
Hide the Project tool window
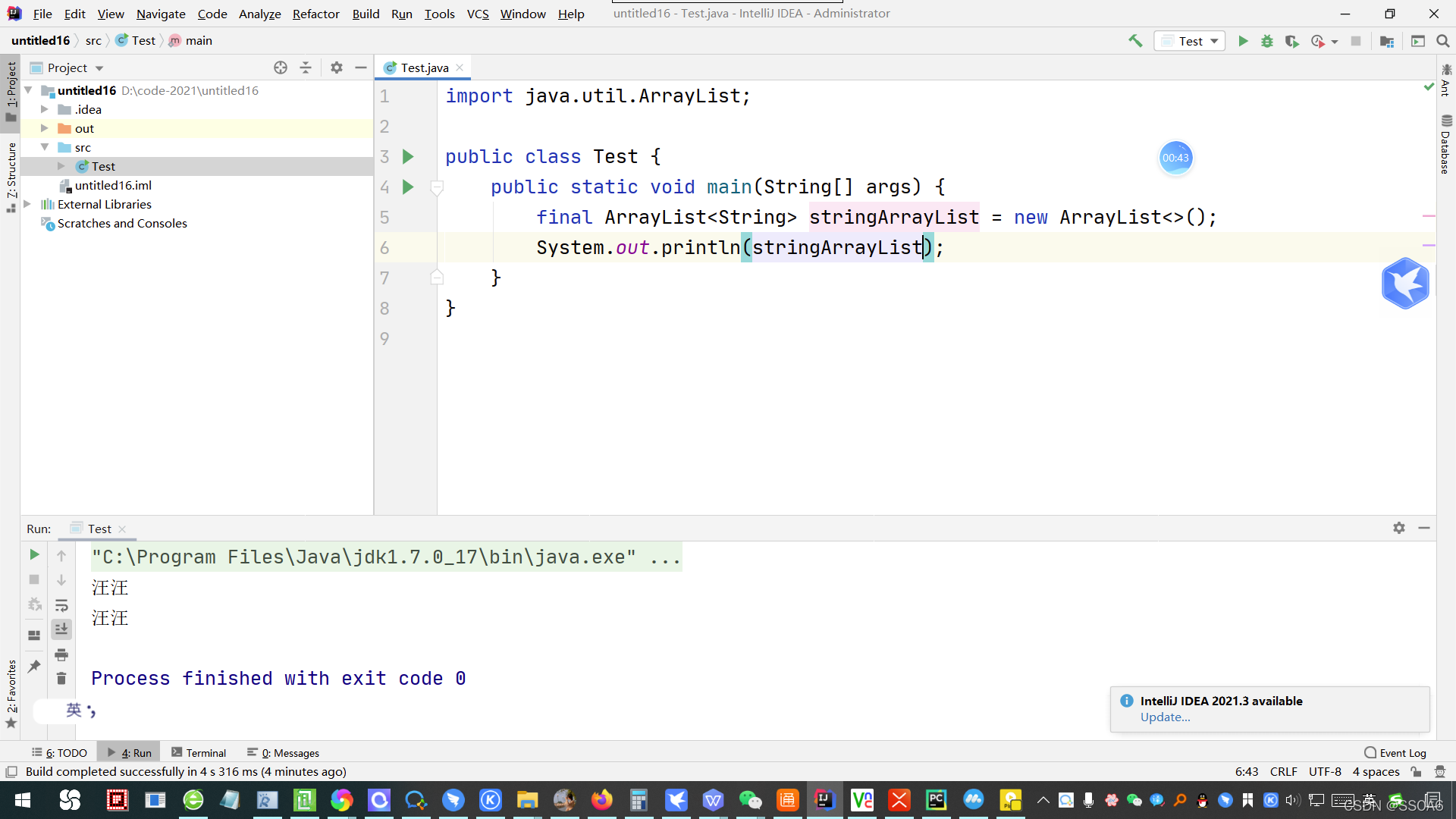click(361, 67)
